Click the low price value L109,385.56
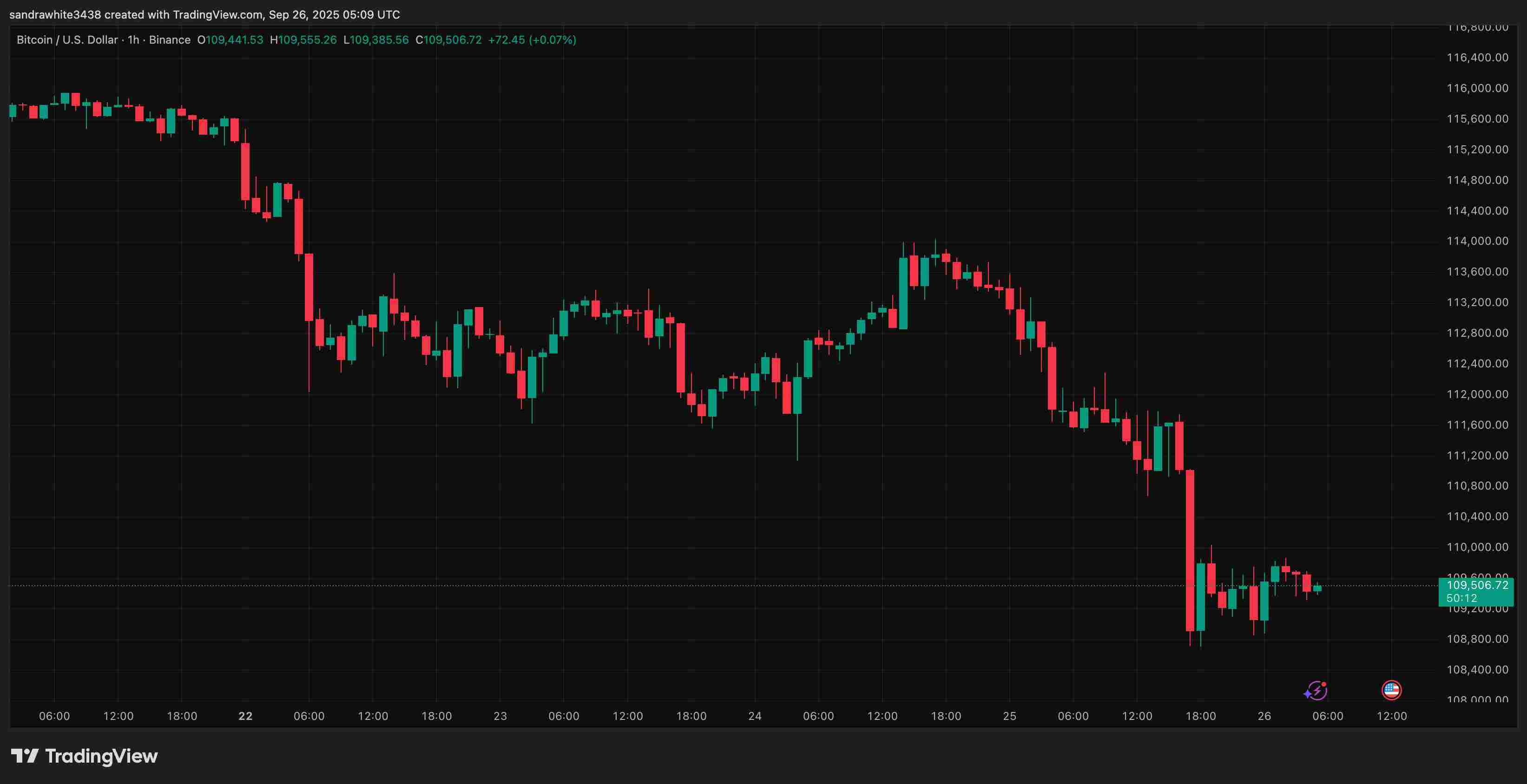Screen dimensions: 1527x784 click(376, 39)
